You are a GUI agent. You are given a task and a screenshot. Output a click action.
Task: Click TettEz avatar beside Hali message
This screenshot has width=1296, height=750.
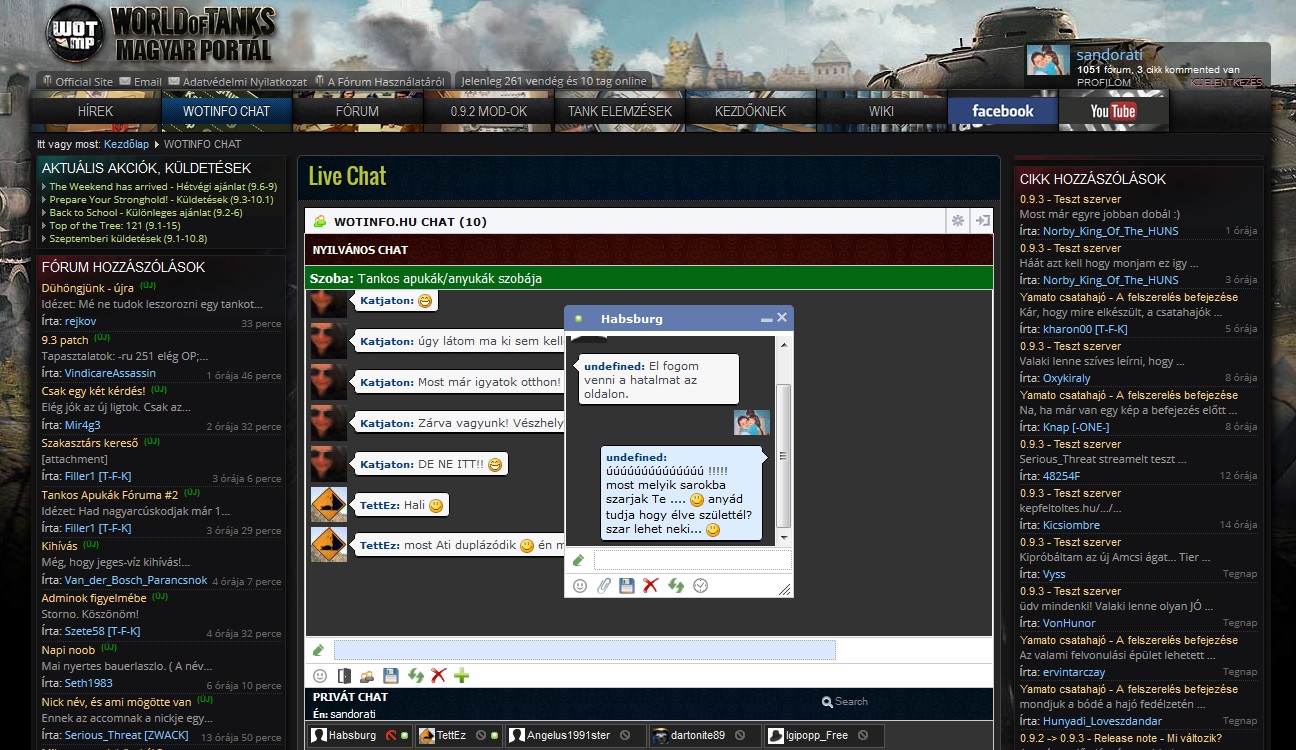[328, 504]
